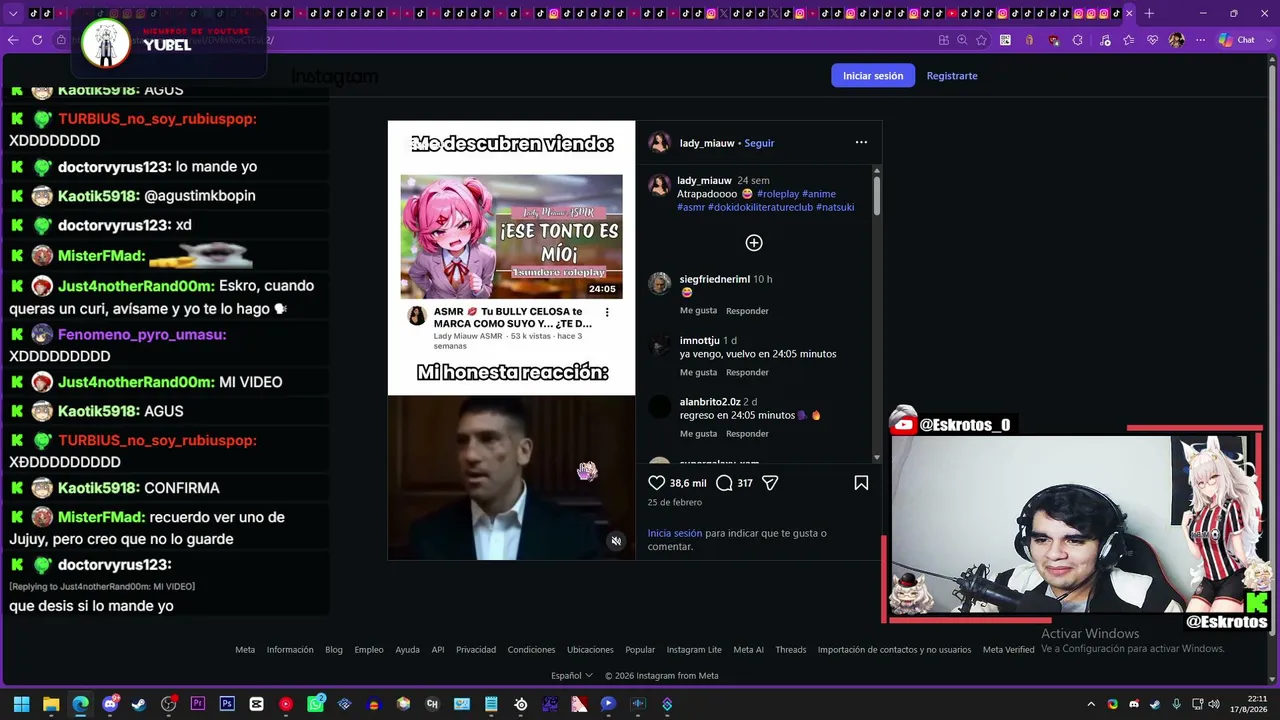The width and height of the screenshot is (1280, 720).
Task: Open the Copilot Chat button
Action: click(1237, 40)
